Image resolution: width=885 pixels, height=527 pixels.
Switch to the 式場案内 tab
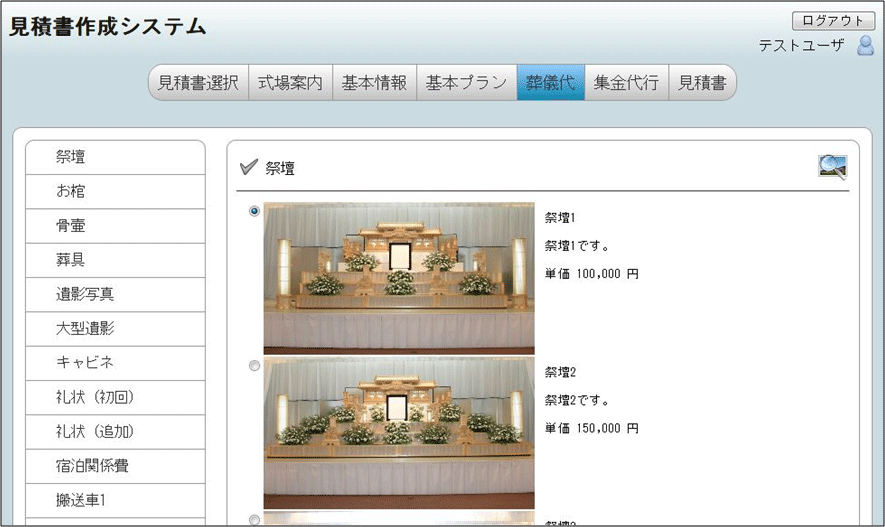[290, 82]
